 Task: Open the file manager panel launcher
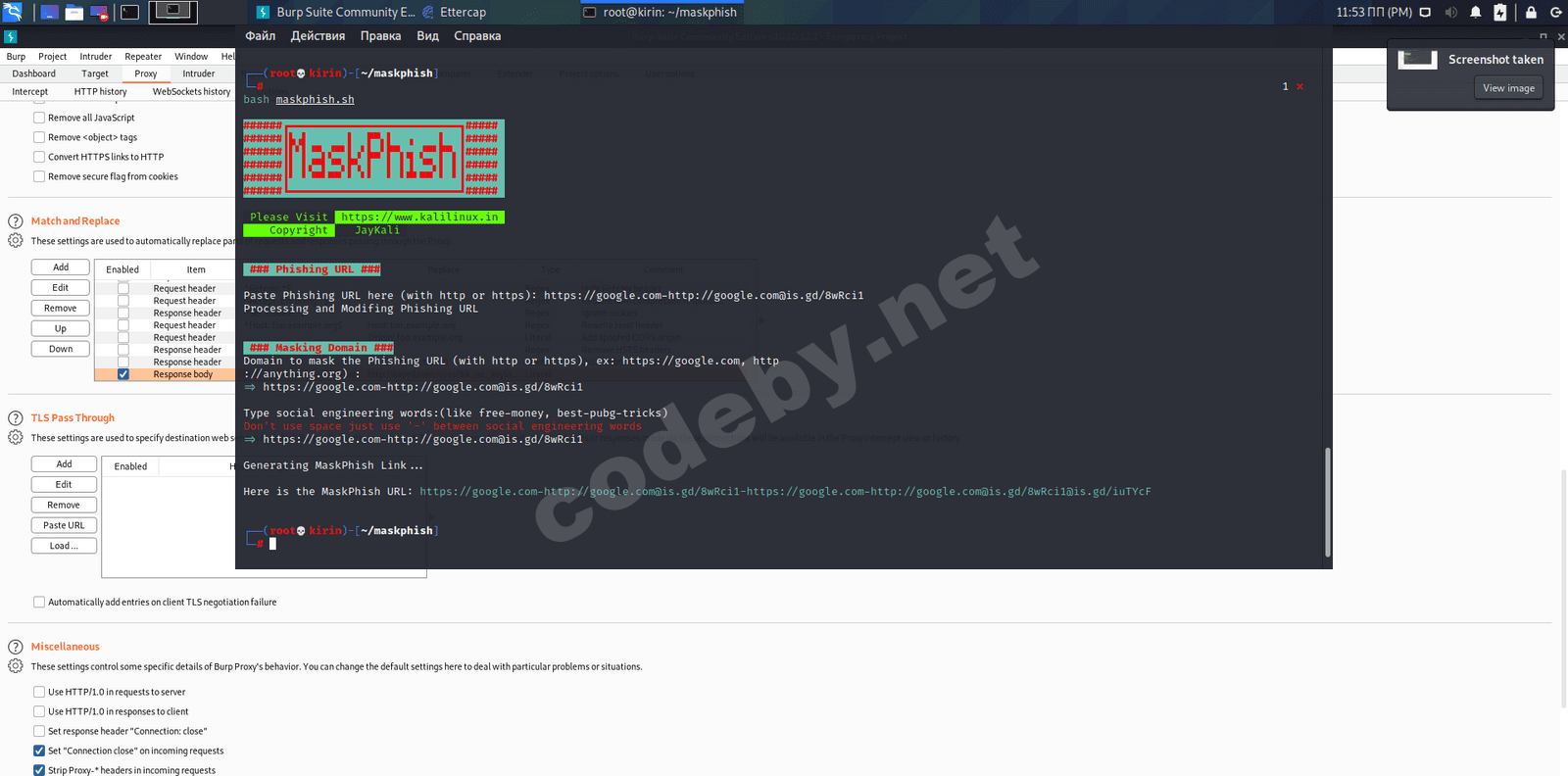(73, 12)
